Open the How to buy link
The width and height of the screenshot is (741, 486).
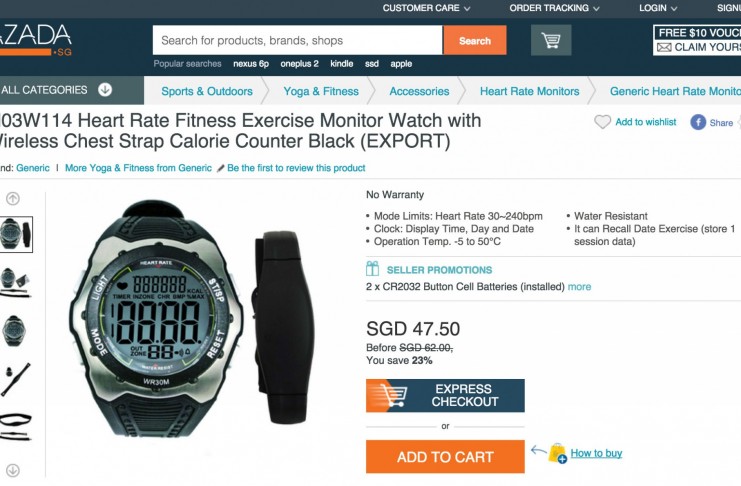click(x=596, y=453)
